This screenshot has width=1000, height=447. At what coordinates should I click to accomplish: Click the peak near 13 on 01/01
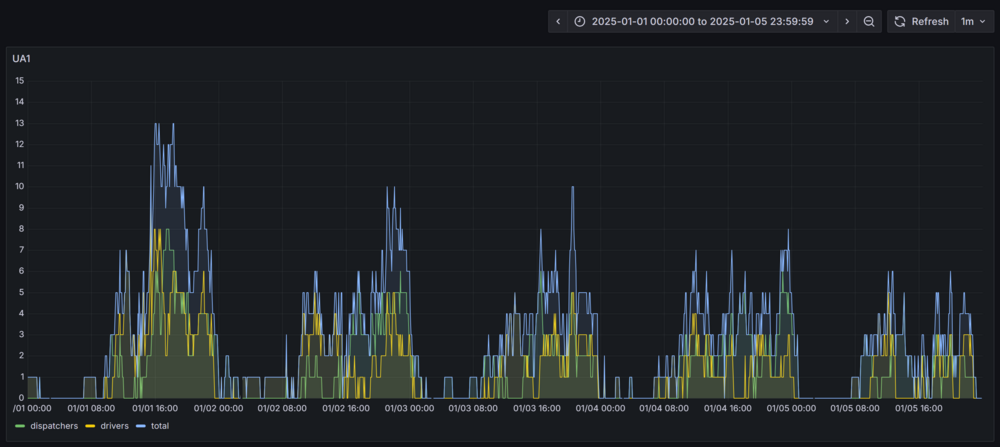pyautogui.click(x=157, y=124)
